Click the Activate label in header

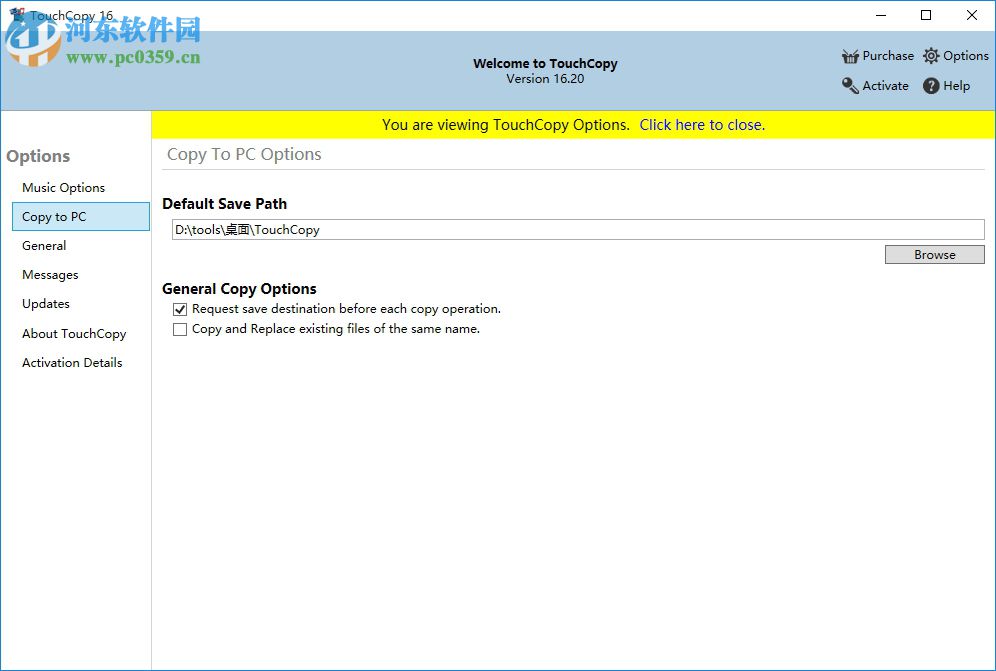click(x=885, y=86)
